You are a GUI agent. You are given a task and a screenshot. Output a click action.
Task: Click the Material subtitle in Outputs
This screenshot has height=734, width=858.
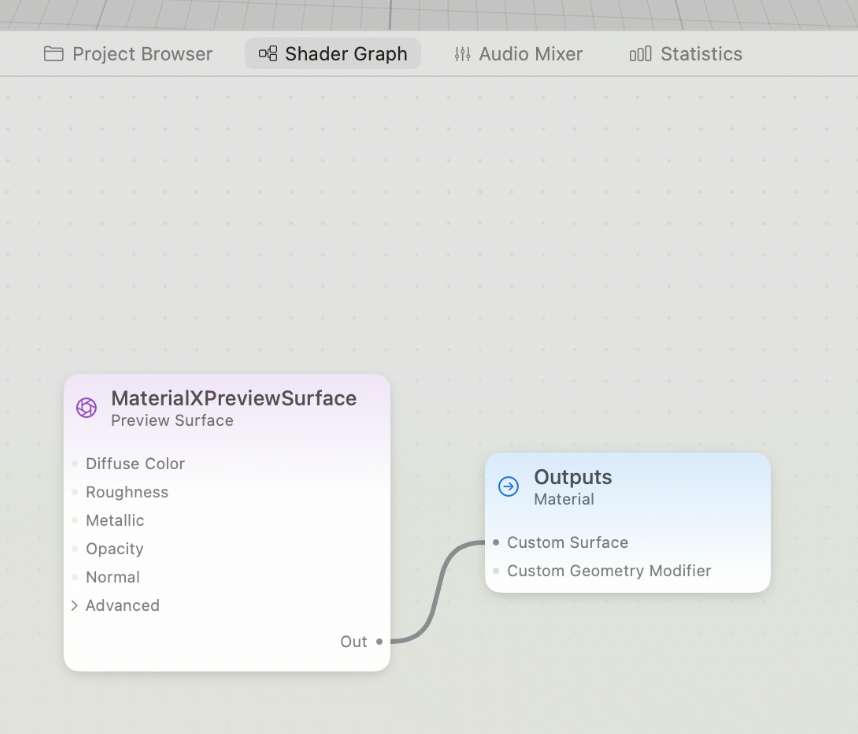[564, 499]
